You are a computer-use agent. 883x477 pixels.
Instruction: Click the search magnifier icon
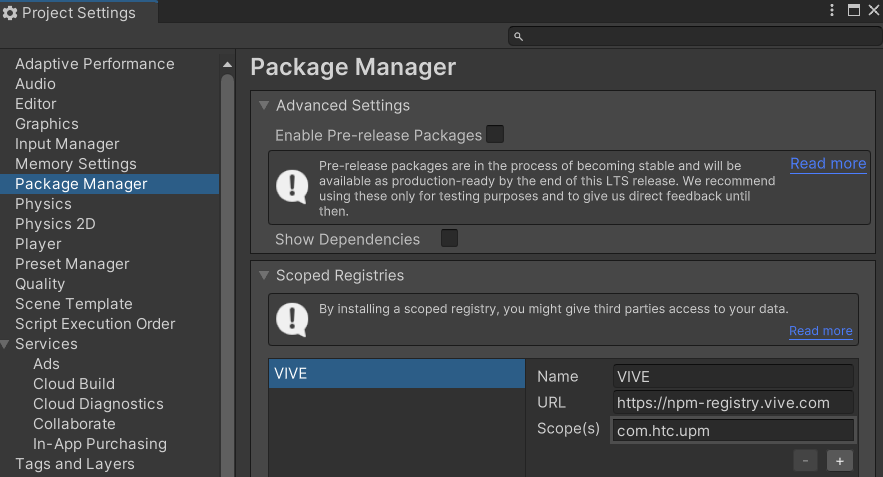tap(518, 36)
